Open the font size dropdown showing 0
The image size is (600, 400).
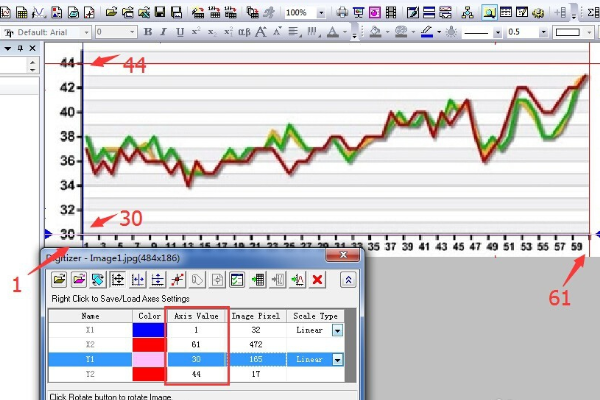pos(132,32)
